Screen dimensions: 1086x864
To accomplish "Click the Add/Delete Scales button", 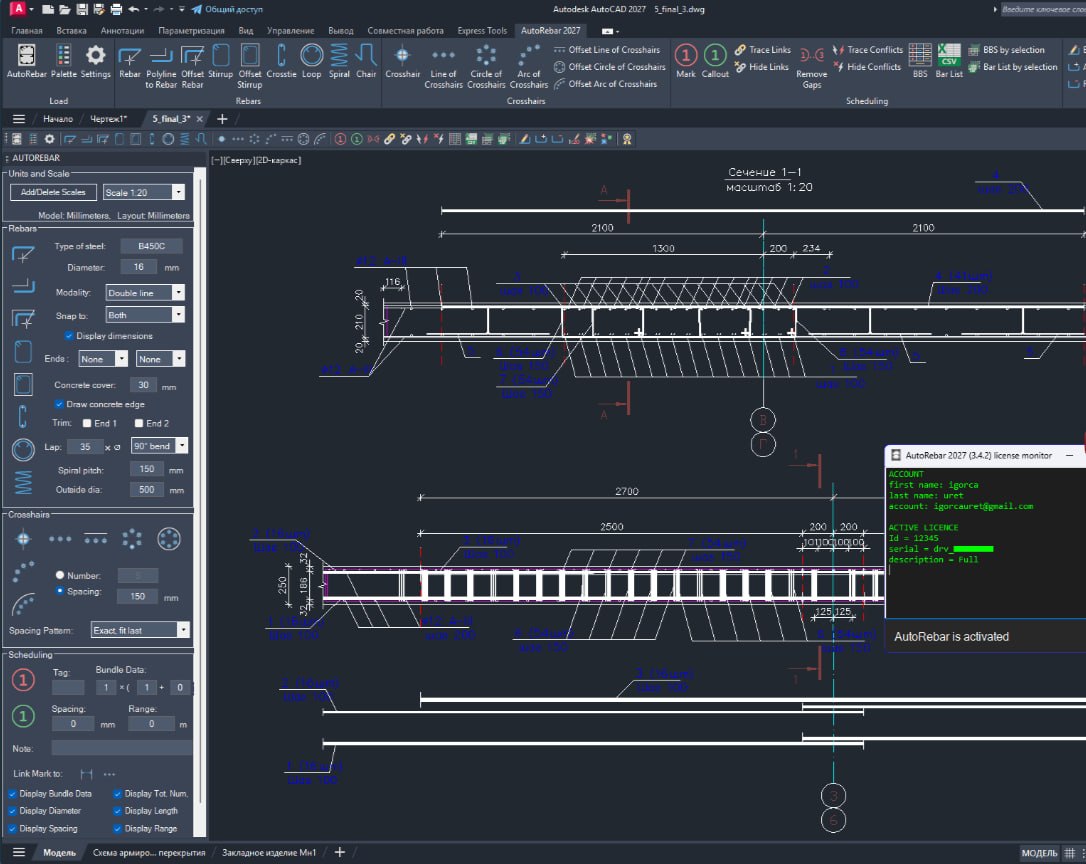I will (53, 192).
